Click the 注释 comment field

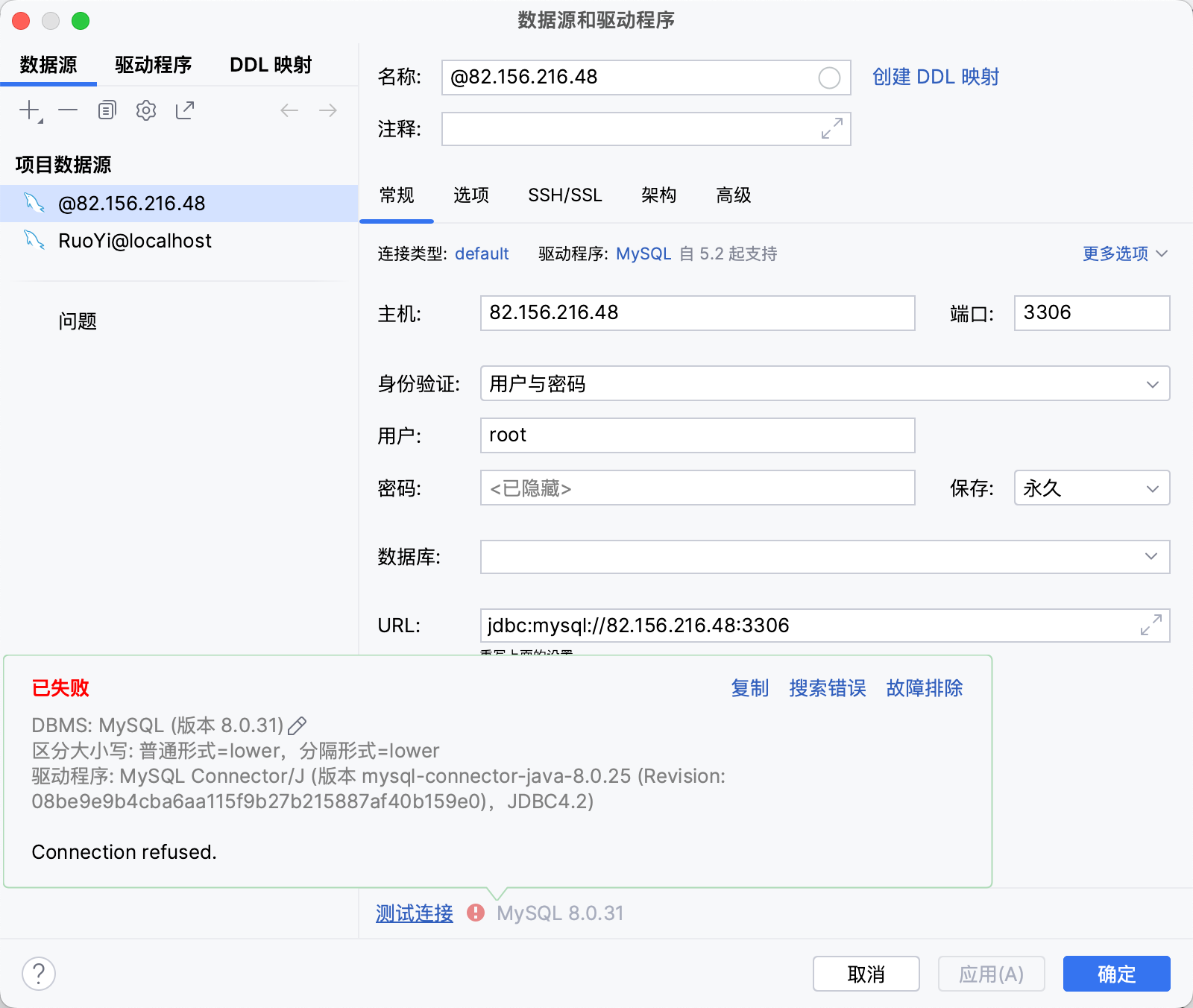click(x=646, y=129)
